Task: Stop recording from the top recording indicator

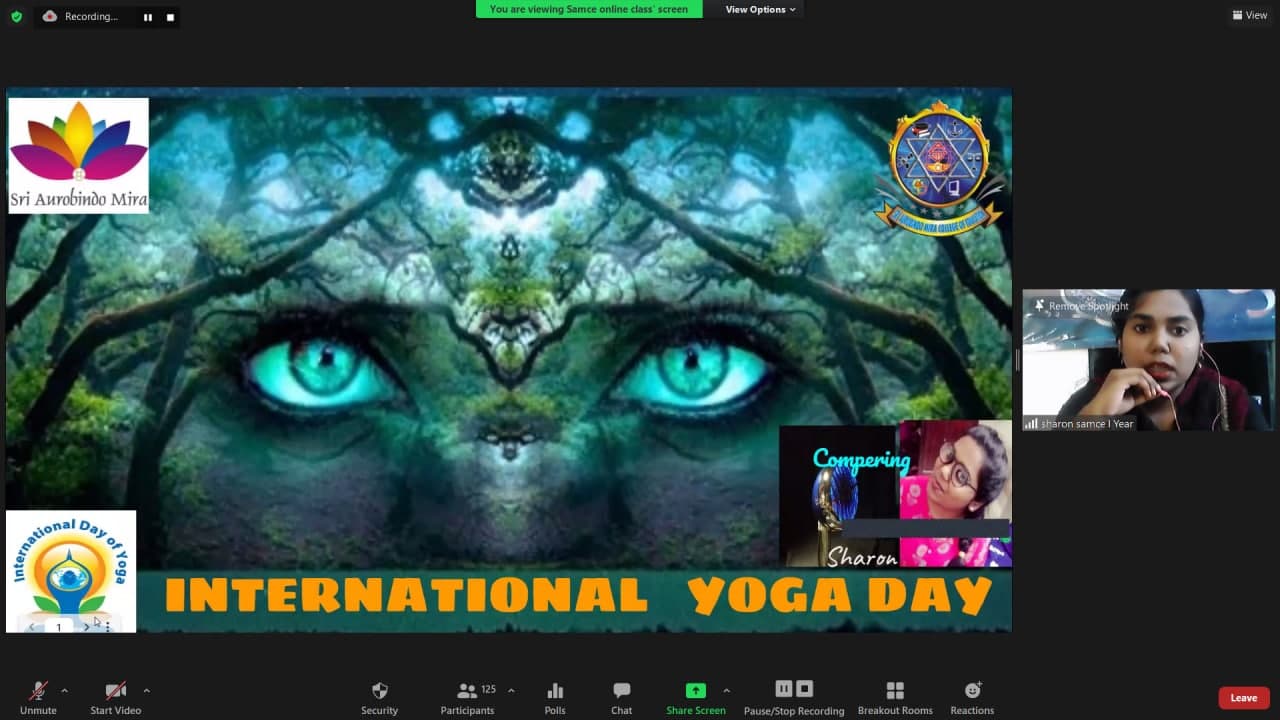Action: click(x=170, y=17)
